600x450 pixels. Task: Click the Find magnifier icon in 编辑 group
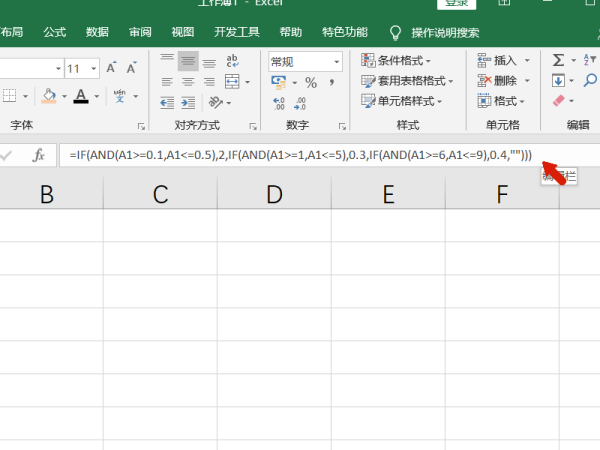tap(590, 80)
